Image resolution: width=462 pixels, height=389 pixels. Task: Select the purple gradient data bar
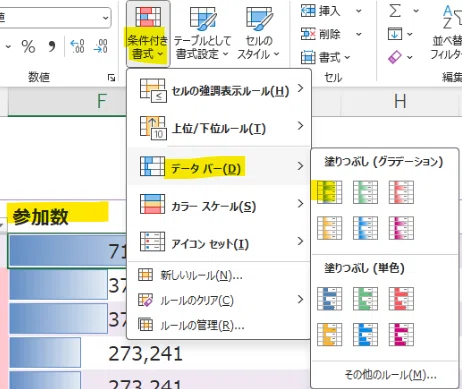coord(401,228)
